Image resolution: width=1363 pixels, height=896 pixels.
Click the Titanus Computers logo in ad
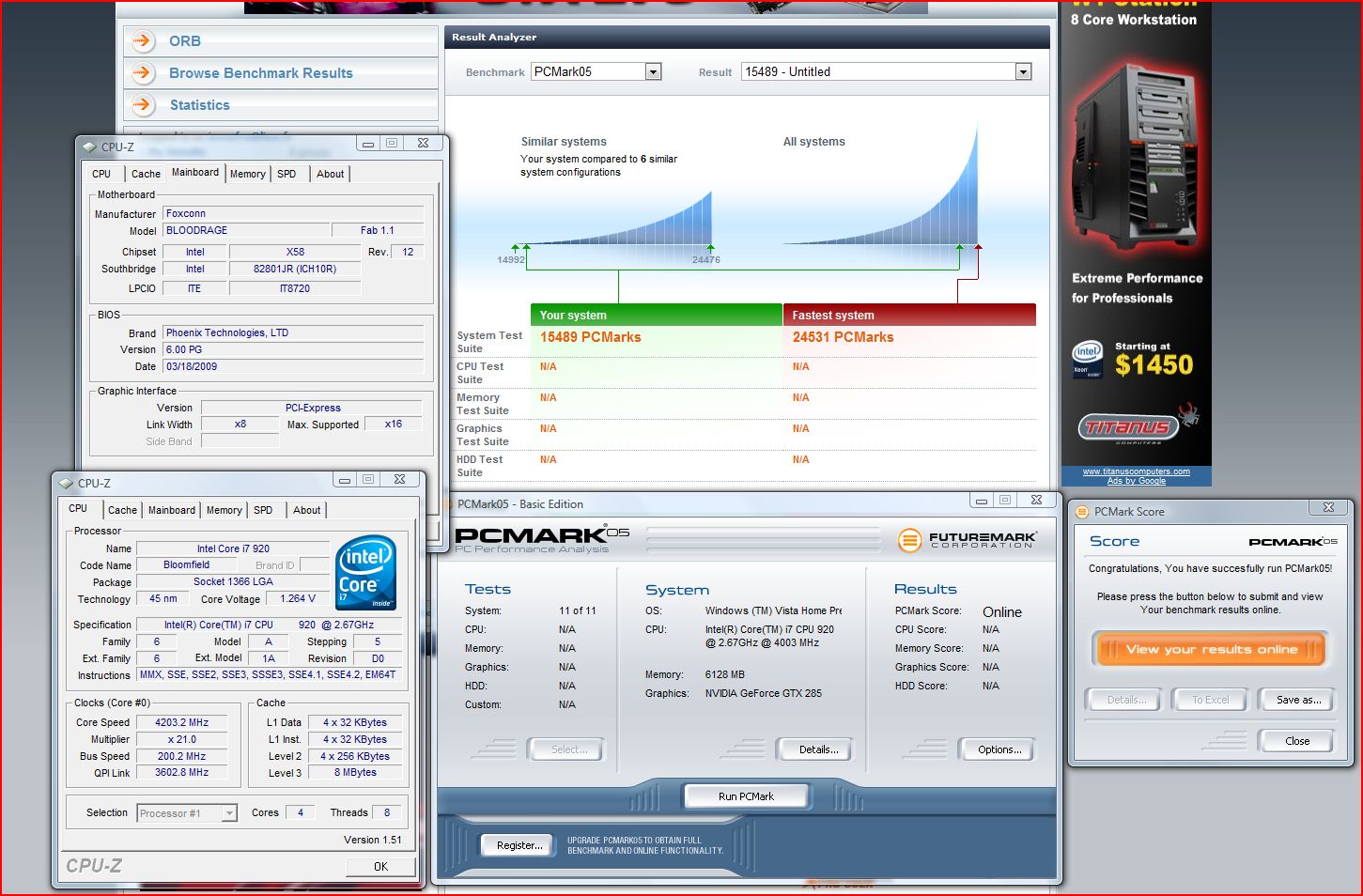(x=1137, y=426)
